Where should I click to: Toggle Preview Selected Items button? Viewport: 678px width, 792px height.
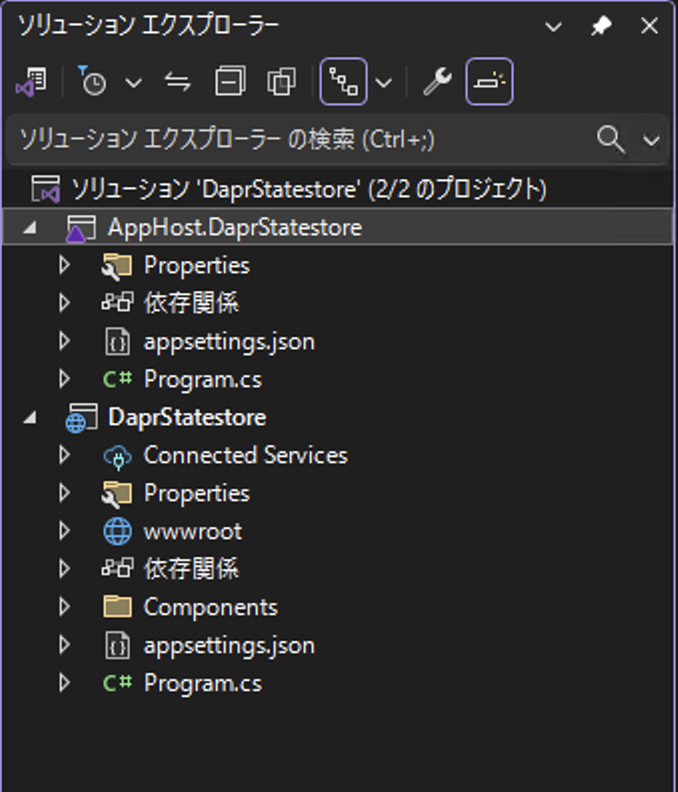(489, 81)
